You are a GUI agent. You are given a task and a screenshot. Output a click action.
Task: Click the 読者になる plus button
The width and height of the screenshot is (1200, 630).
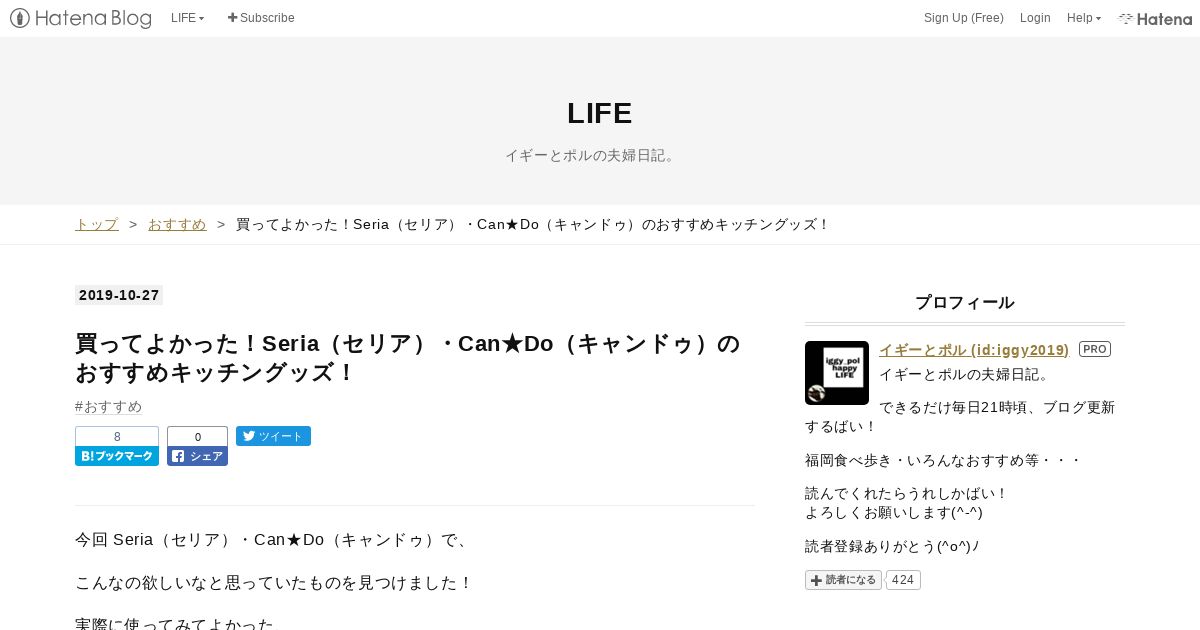point(843,580)
